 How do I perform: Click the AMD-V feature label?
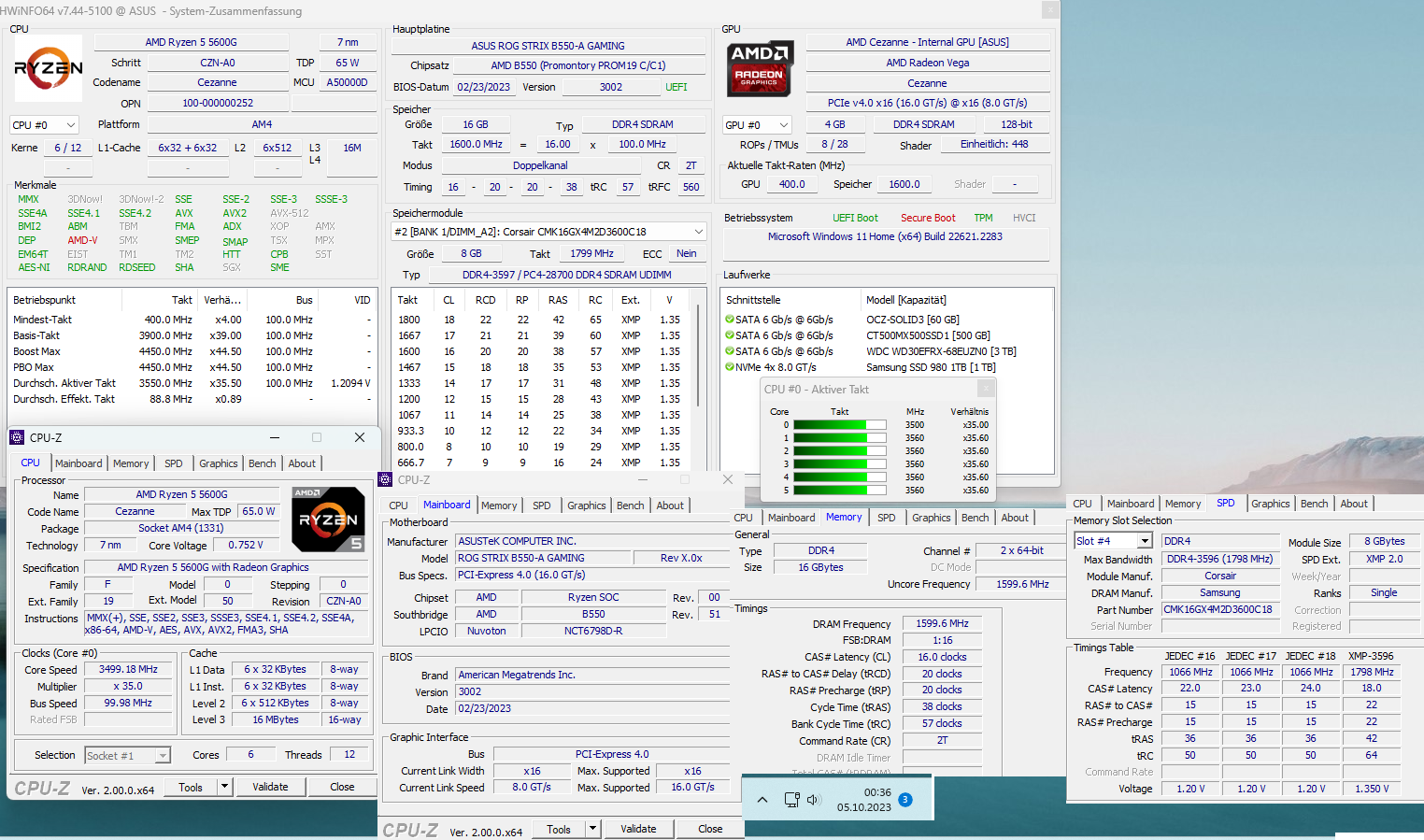(82, 240)
